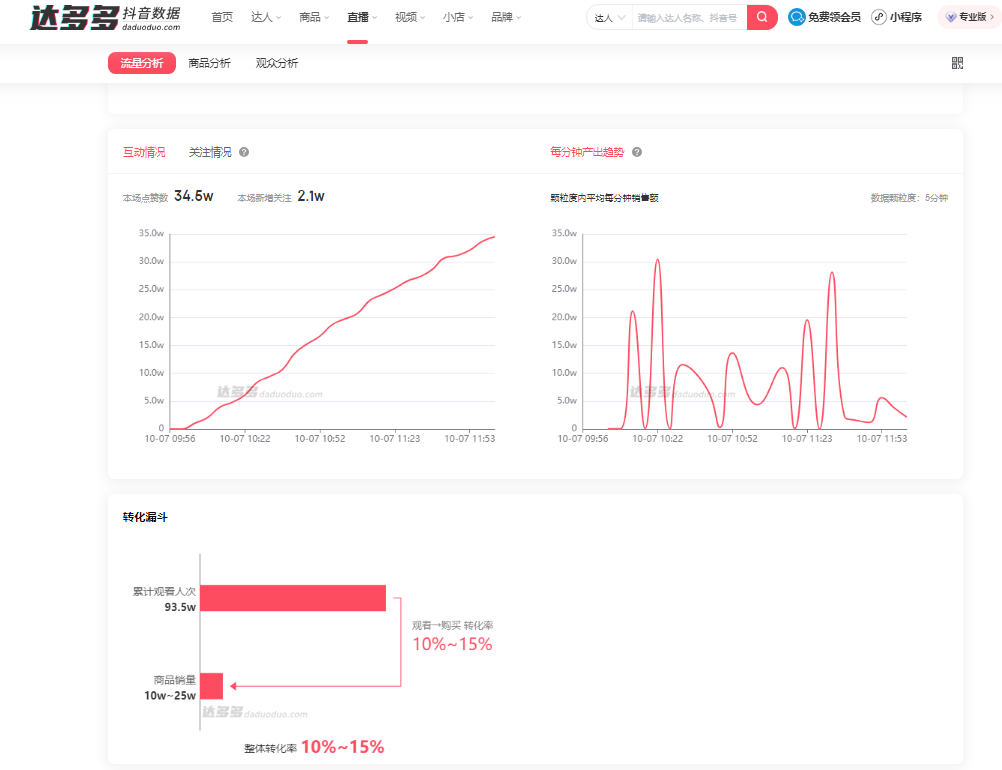Click the 小程序 mini-program icon
This screenshot has width=1002, height=770.
(879, 17)
